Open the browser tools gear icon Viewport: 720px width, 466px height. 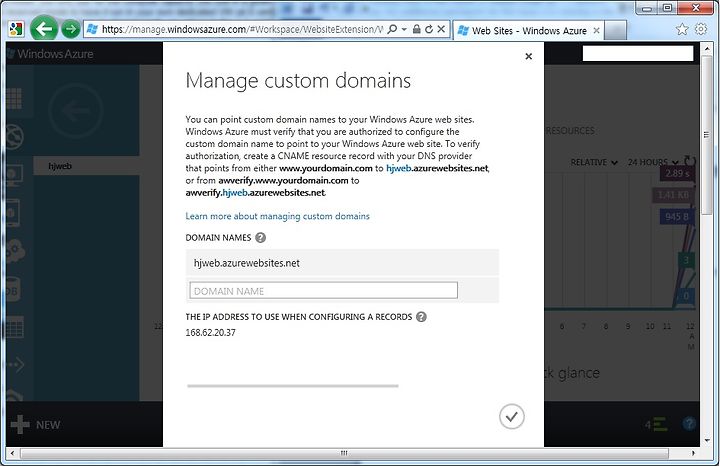701,29
